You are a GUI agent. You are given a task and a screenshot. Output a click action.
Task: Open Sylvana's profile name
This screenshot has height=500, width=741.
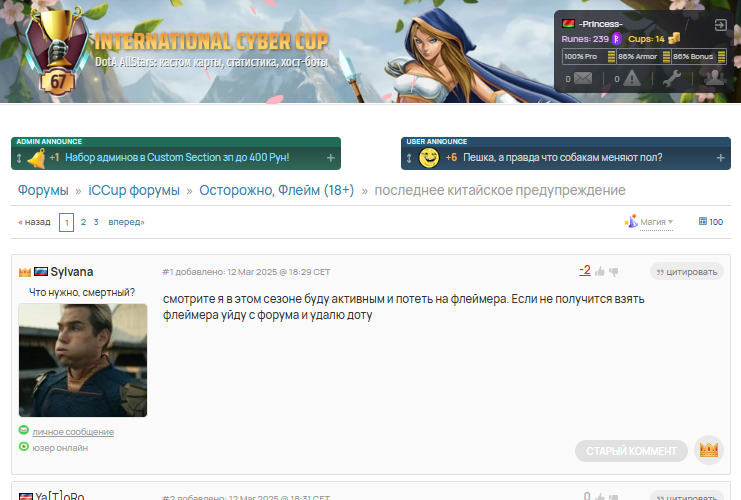[x=72, y=272]
